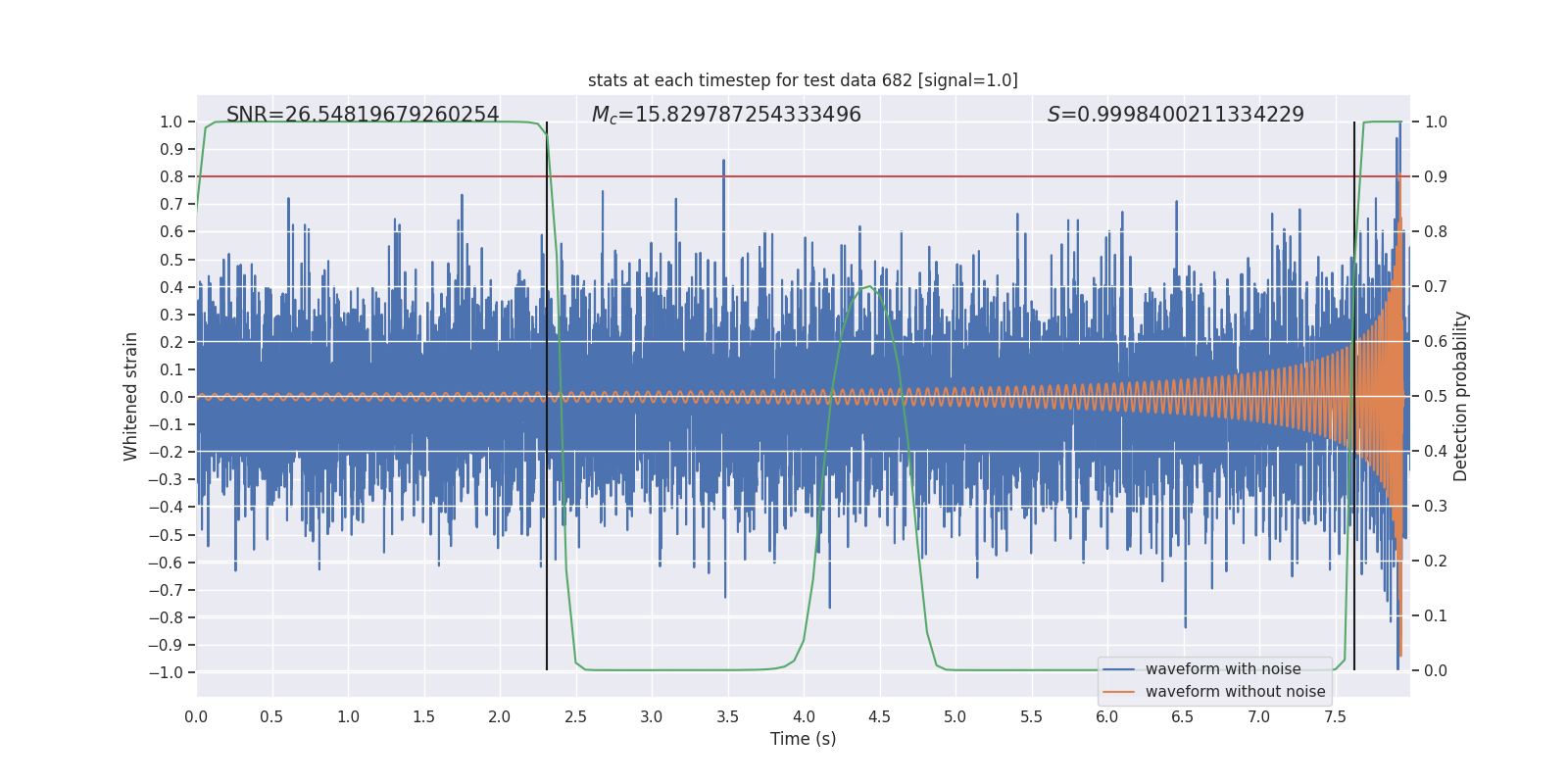This screenshot has height=784, width=1568.
Task: Click time axis tick label 4.0
Action: (x=804, y=716)
